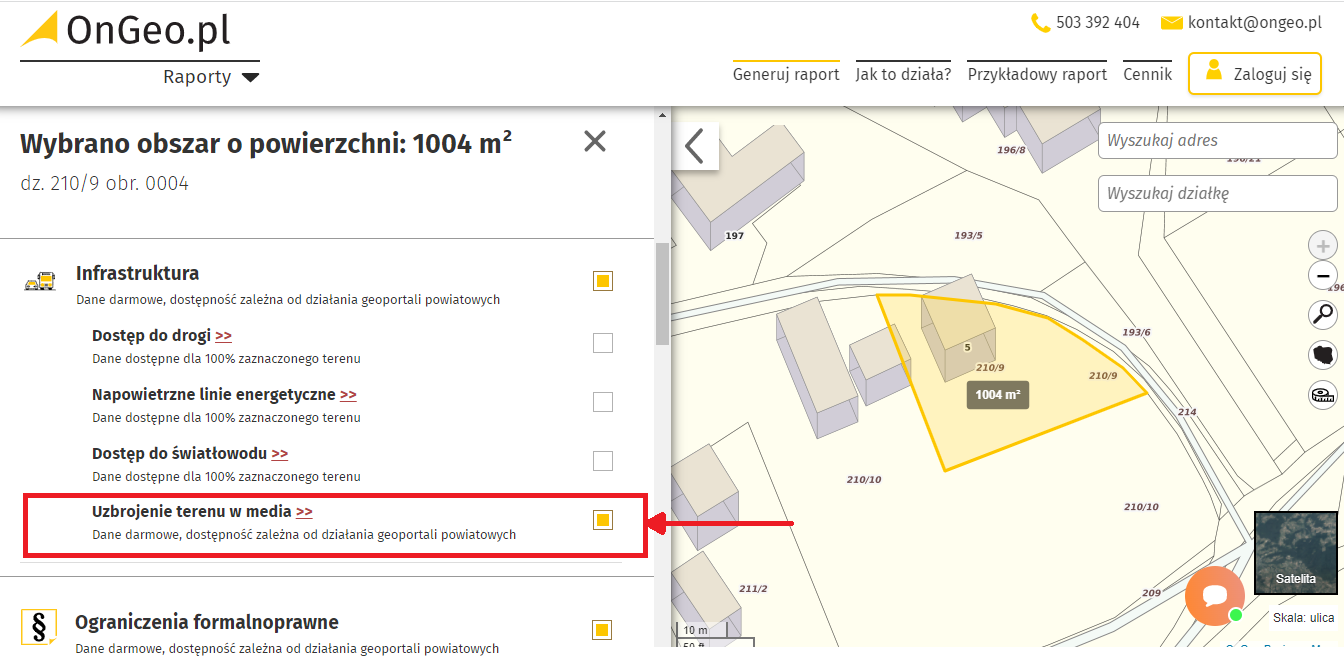
Task: Click the zoom out minus icon
Action: point(1322,275)
